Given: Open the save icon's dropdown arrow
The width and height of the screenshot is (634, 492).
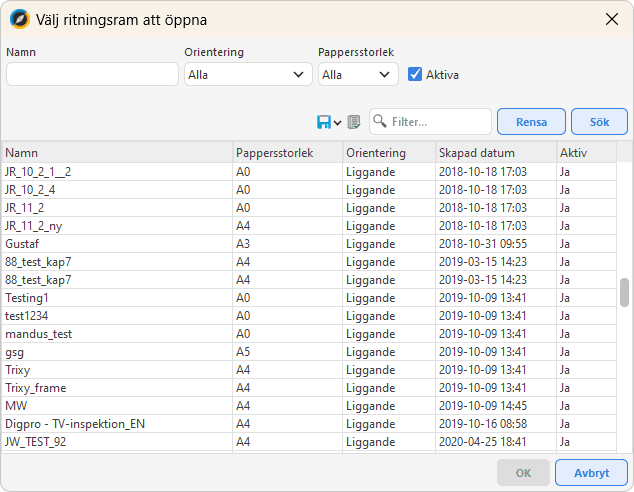Looking at the screenshot, I should click(337, 122).
